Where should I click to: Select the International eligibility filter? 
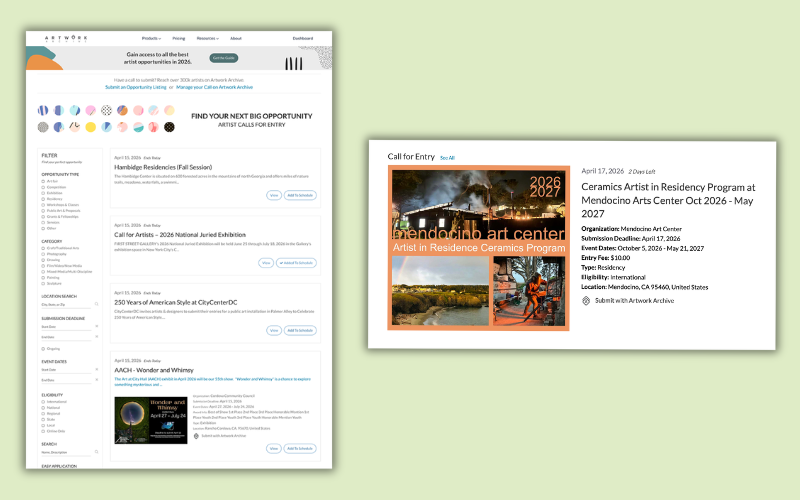[44, 403]
